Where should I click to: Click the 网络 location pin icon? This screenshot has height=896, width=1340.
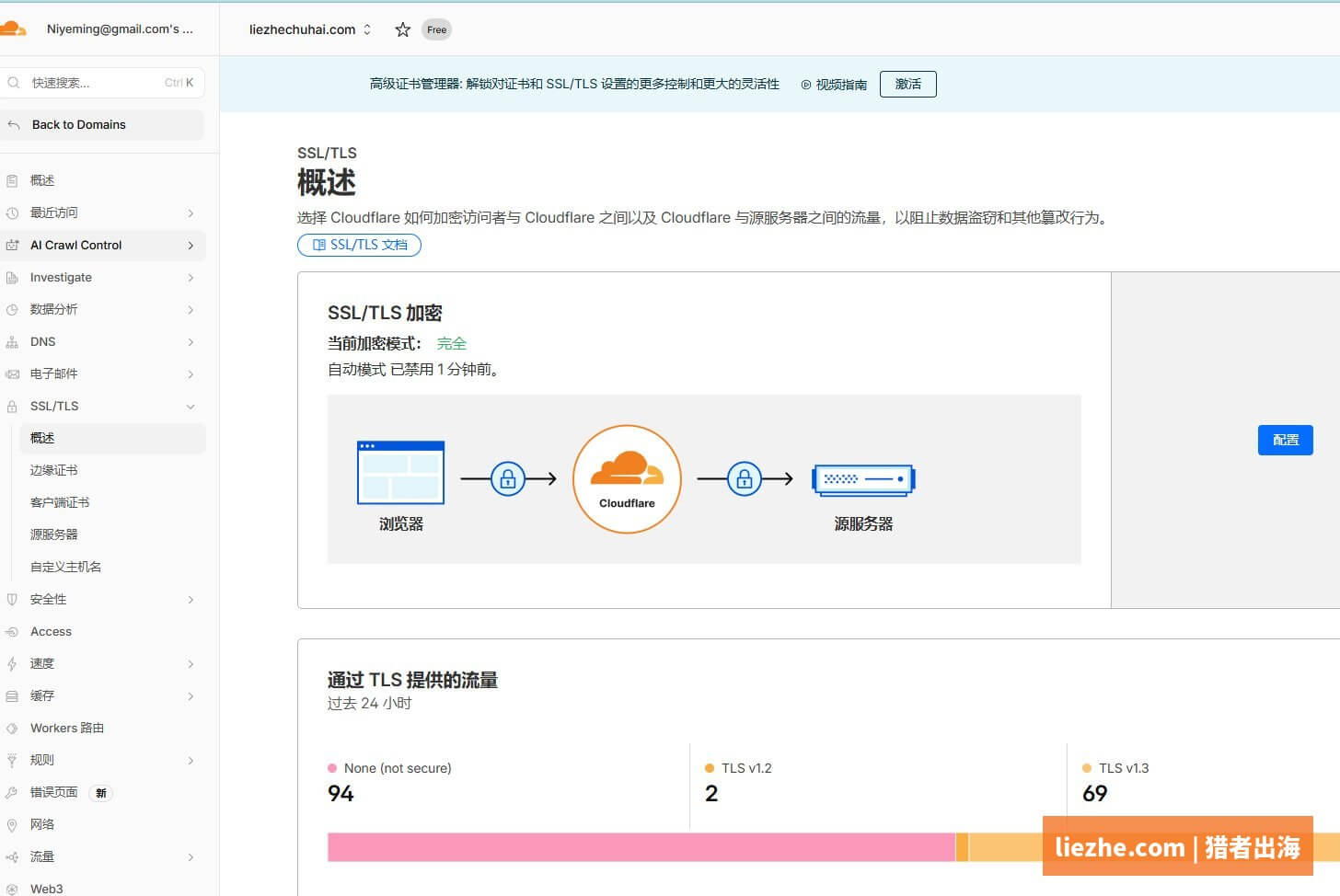[x=12, y=824]
